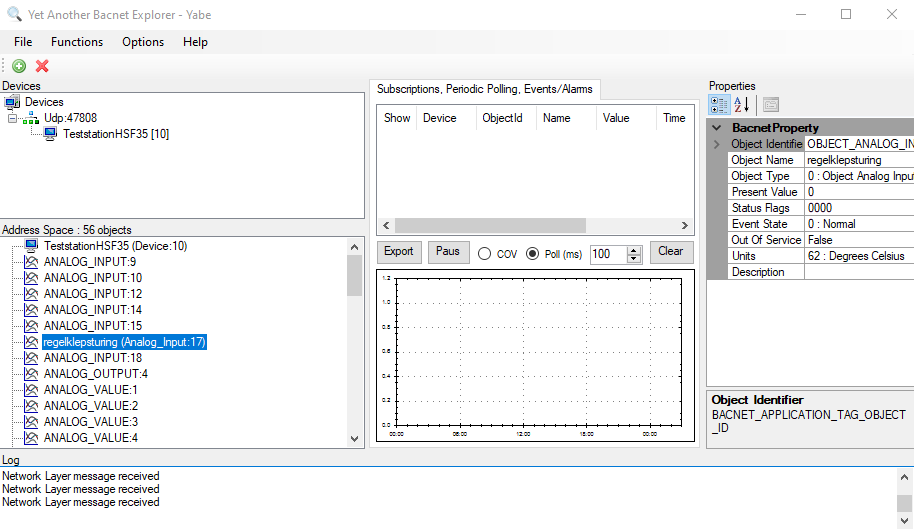The height and width of the screenshot is (530, 914).
Task: Select the Alphabetical sort icon in Properties
Action: click(742, 105)
